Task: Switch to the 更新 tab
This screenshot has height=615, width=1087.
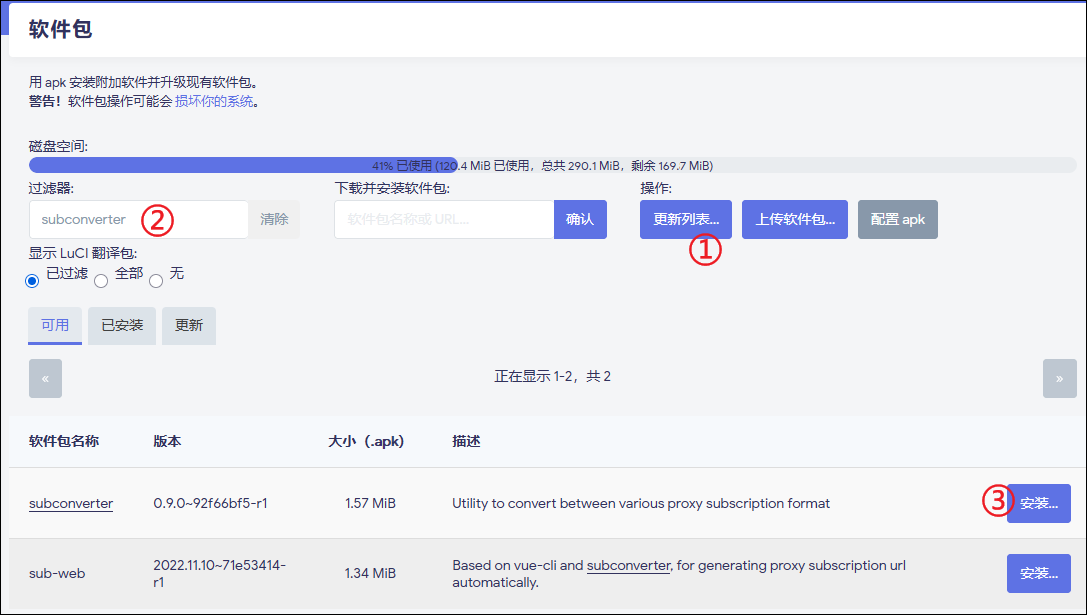Action: pos(189,325)
